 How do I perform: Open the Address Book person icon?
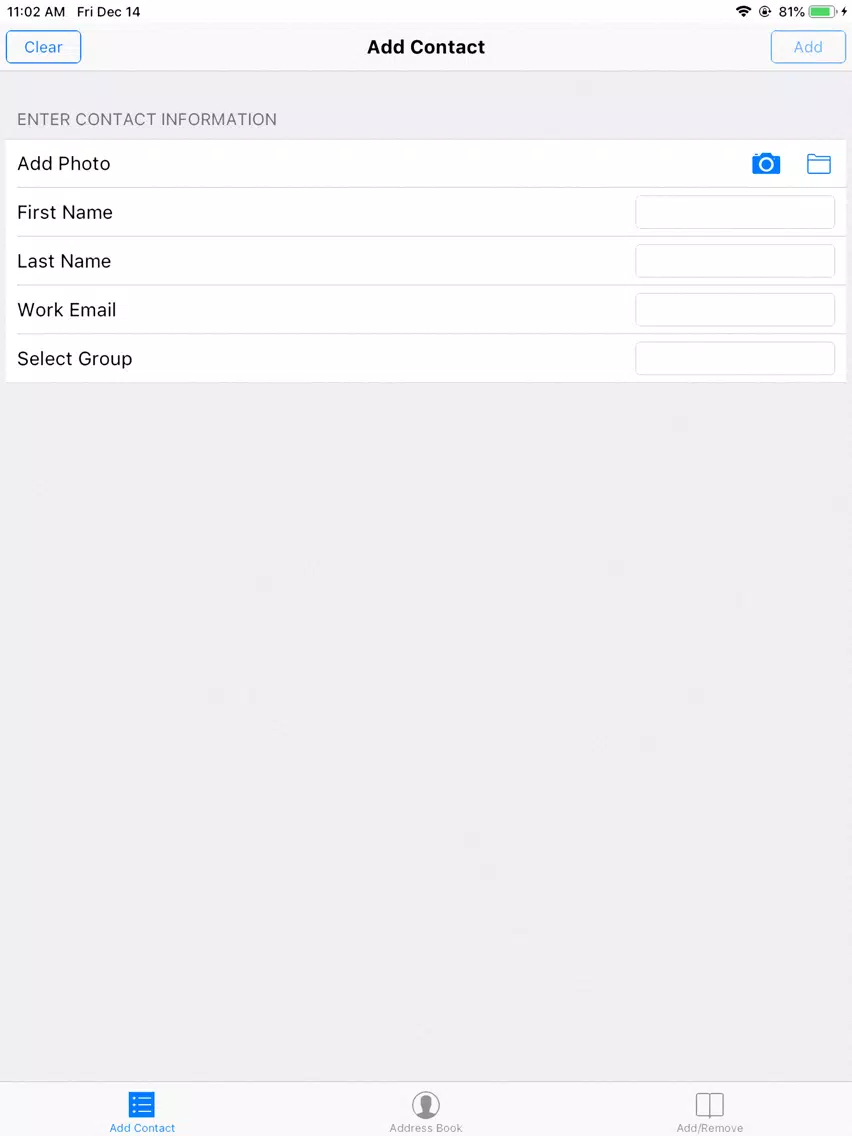click(x=426, y=1105)
